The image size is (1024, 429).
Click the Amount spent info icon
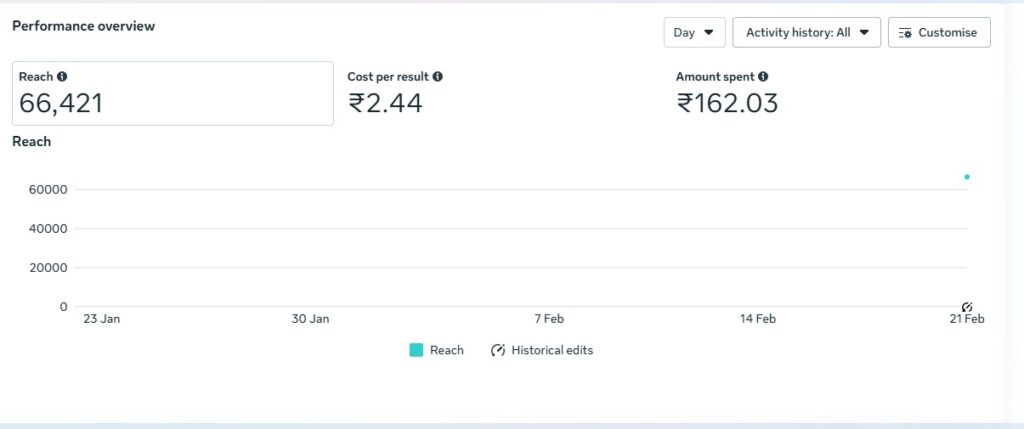(x=763, y=77)
